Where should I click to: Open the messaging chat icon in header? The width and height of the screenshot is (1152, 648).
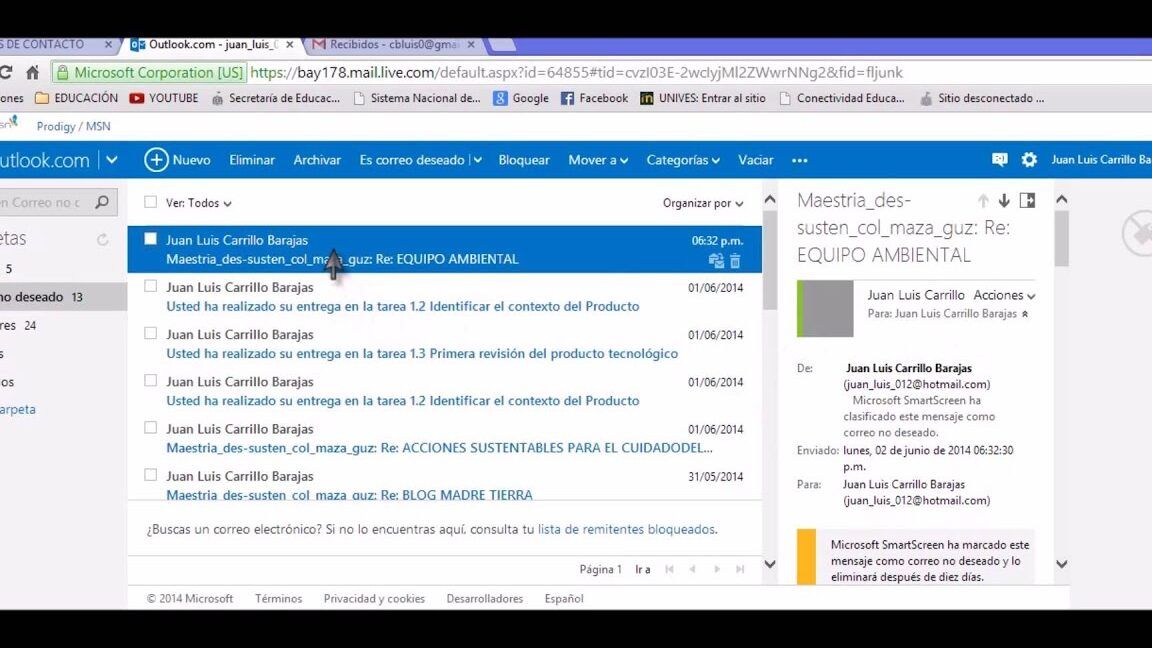coord(999,159)
